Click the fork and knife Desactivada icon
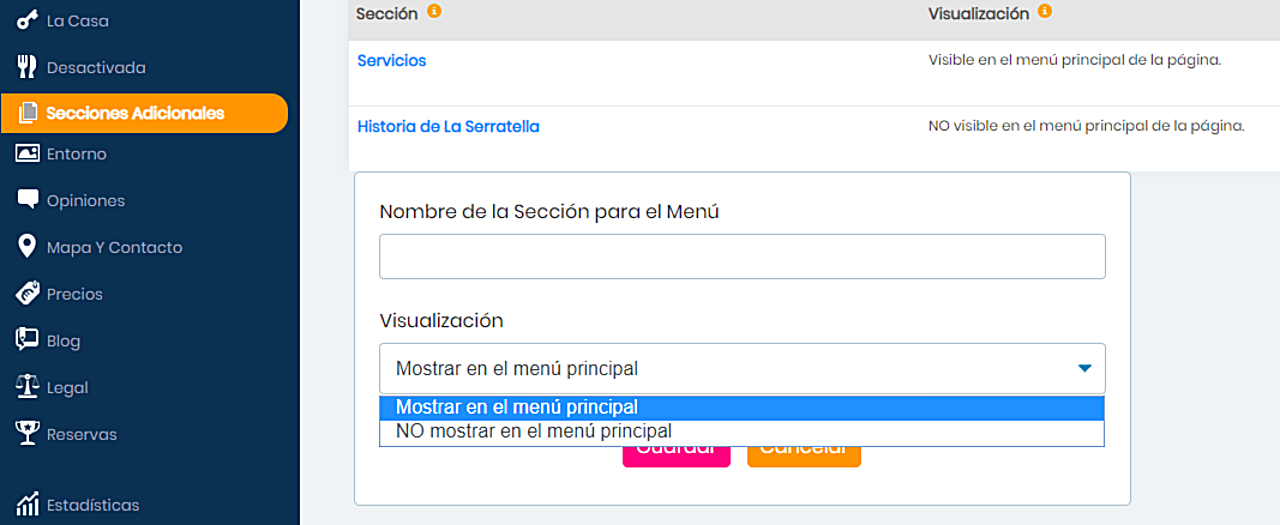This screenshot has height=525, width=1280. coord(28,67)
